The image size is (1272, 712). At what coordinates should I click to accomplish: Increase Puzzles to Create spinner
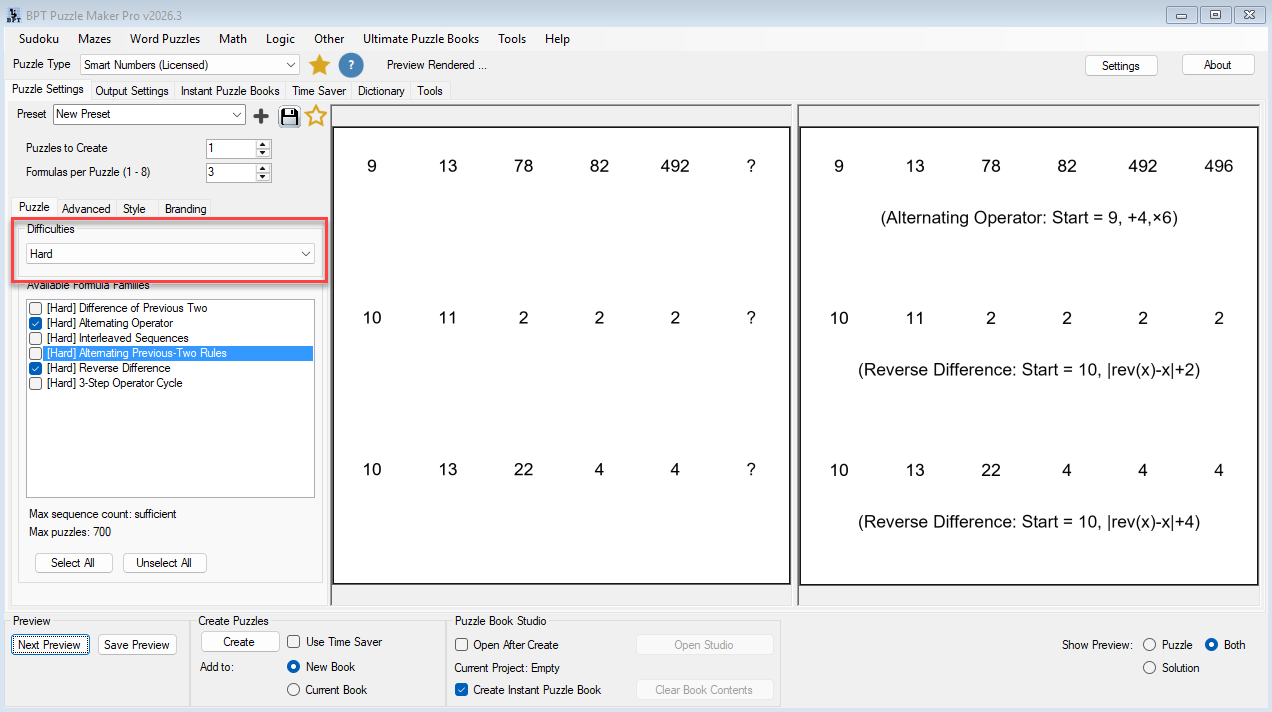click(263, 144)
